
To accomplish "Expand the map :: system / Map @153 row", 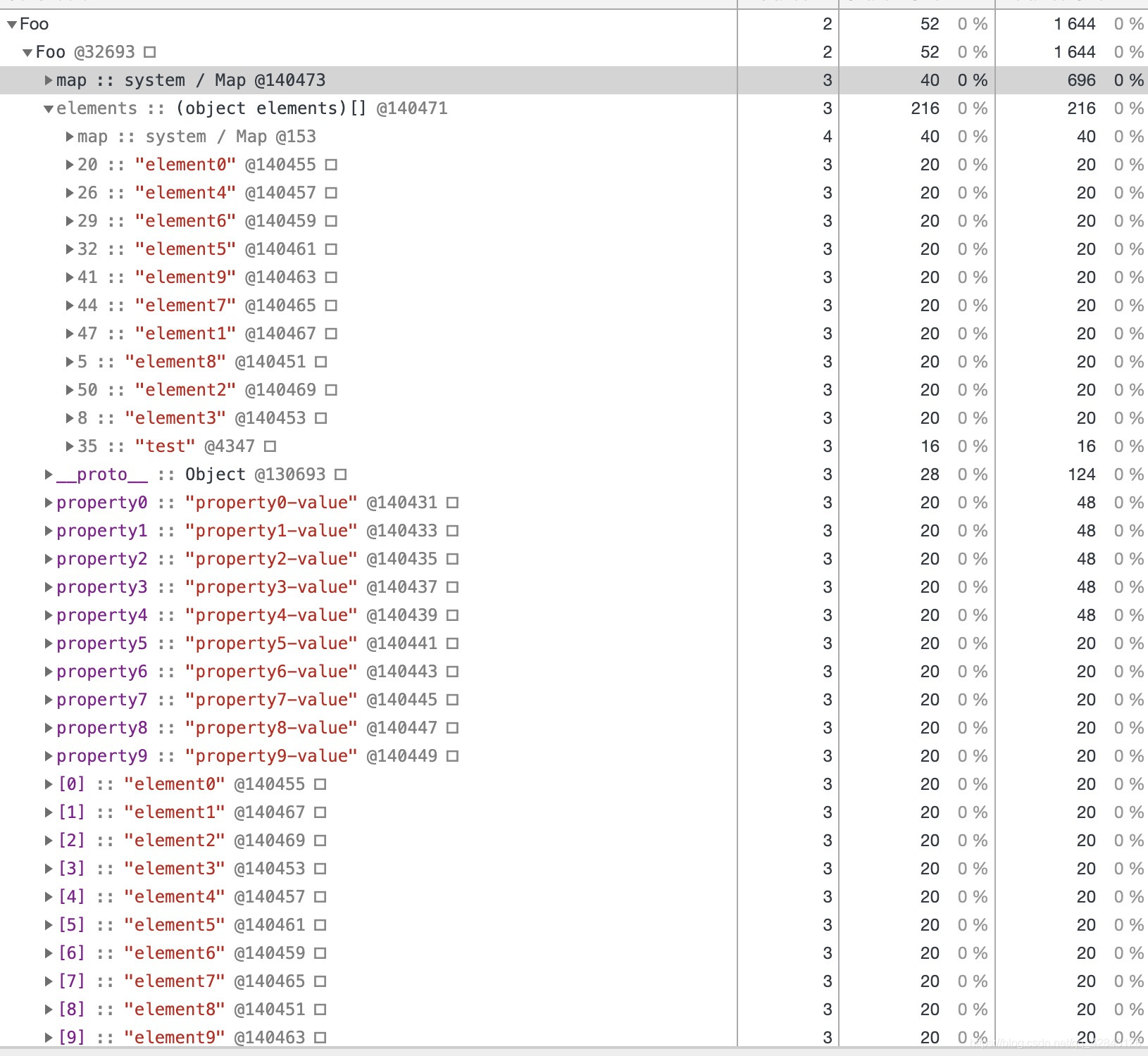I will point(70,137).
